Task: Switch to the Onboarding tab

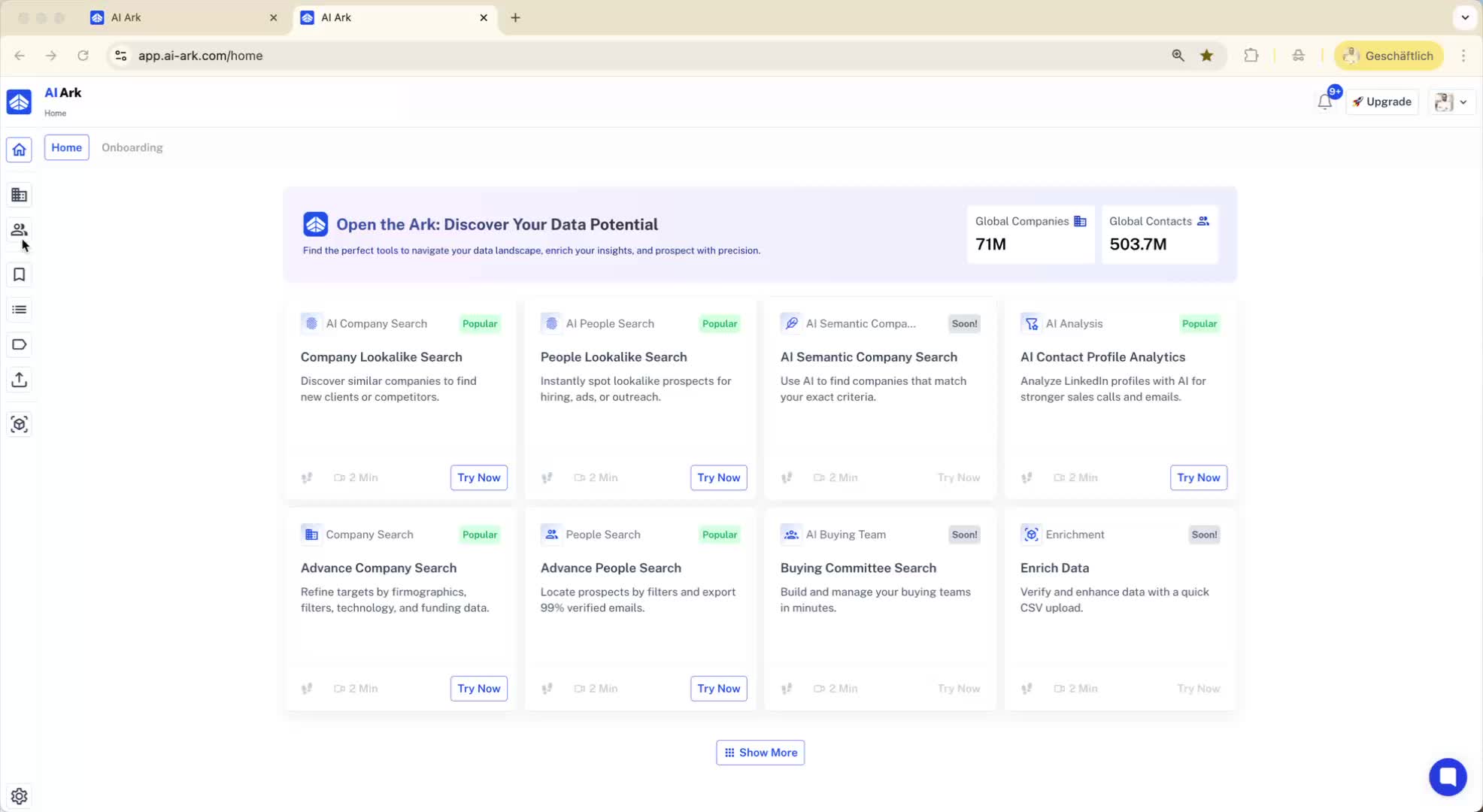Action: click(132, 147)
